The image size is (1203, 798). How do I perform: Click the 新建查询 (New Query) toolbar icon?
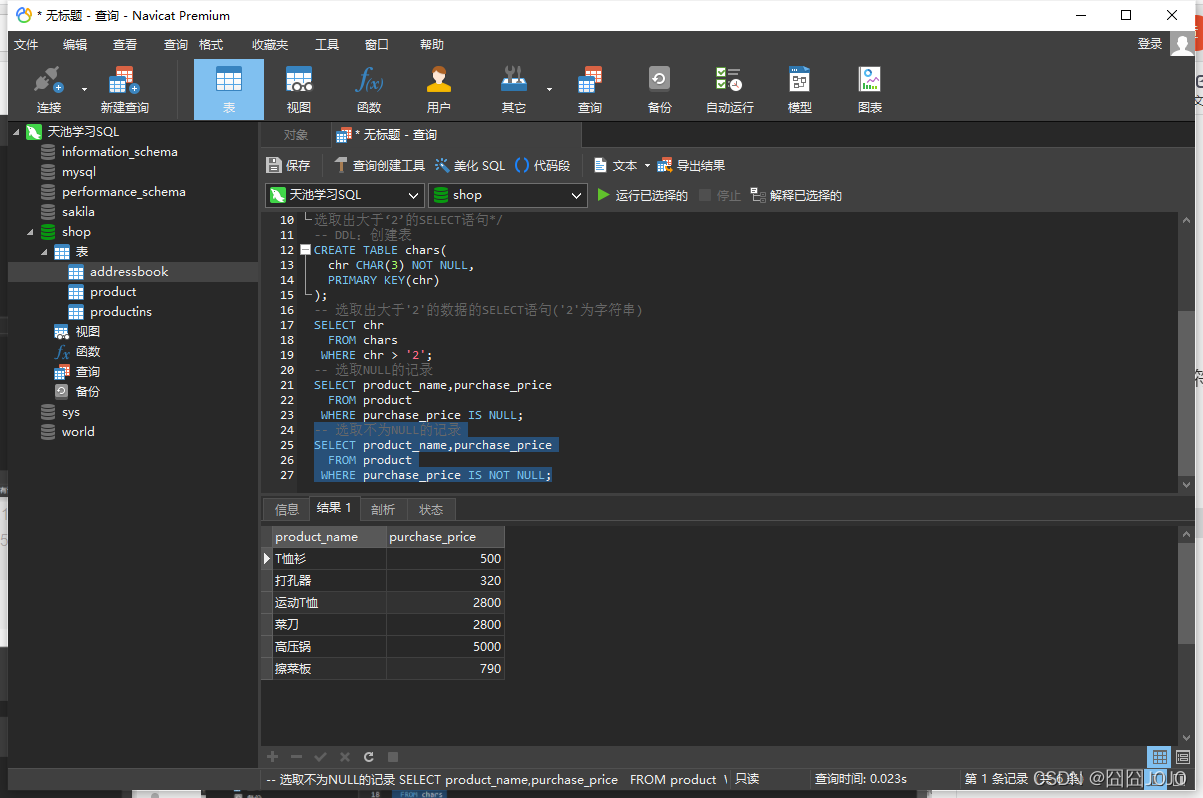(124, 90)
